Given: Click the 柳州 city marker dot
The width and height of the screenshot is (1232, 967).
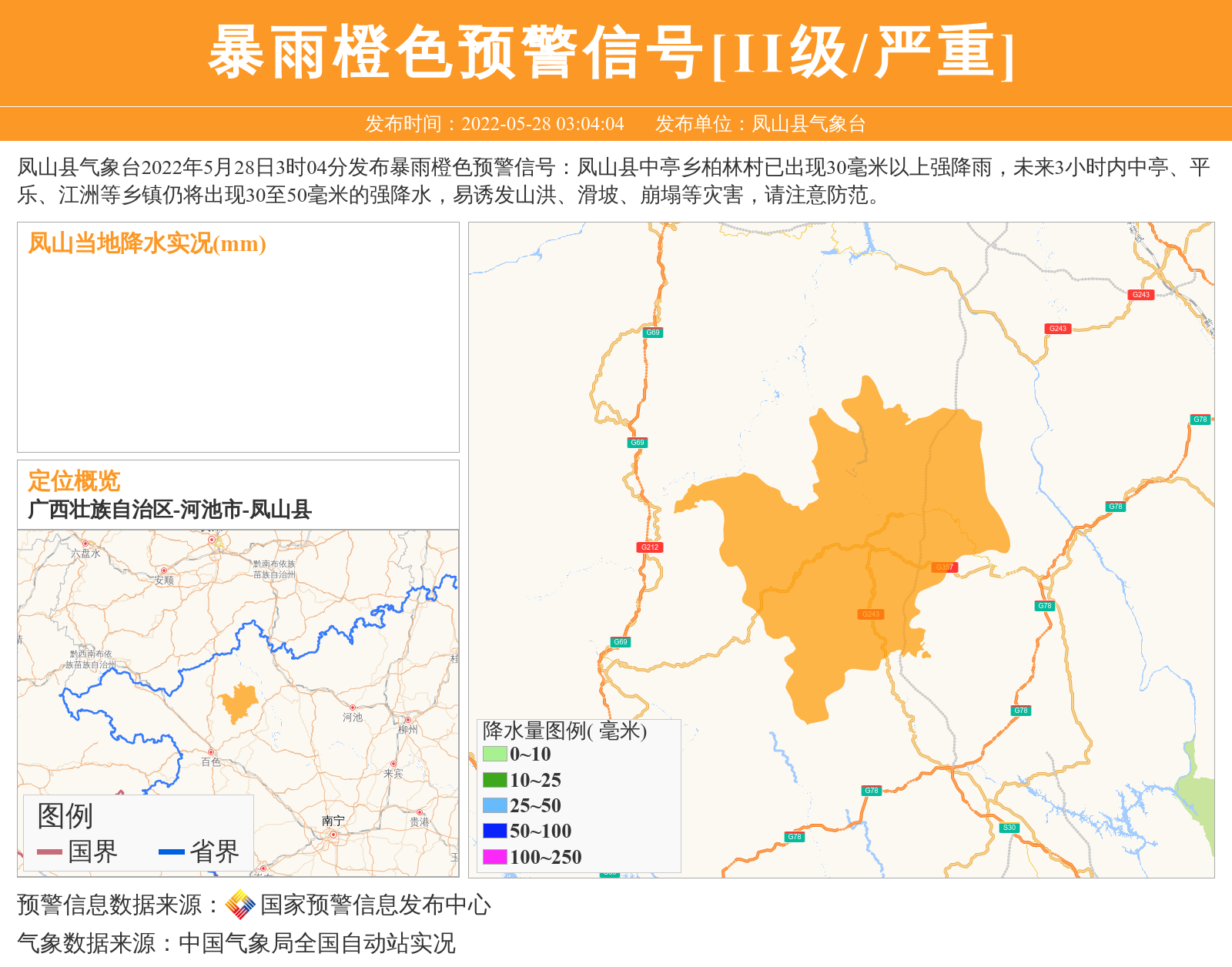Looking at the screenshot, I should click(x=408, y=720).
